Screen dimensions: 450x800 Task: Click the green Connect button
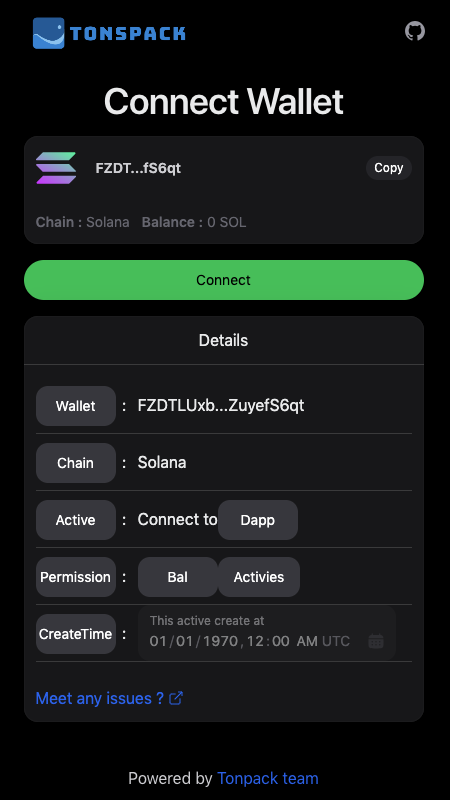pyautogui.click(x=224, y=280)
